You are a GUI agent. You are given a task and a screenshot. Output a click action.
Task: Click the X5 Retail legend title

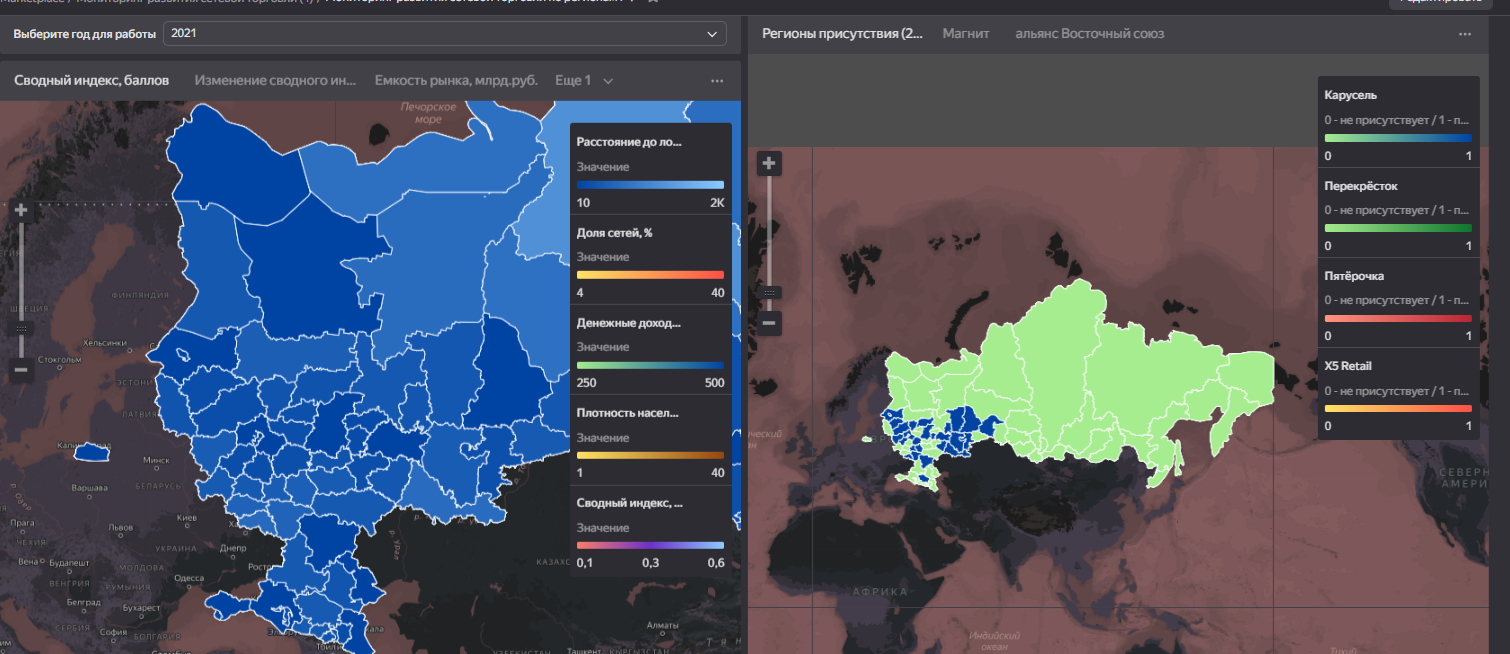click(x=1348, y=365)
